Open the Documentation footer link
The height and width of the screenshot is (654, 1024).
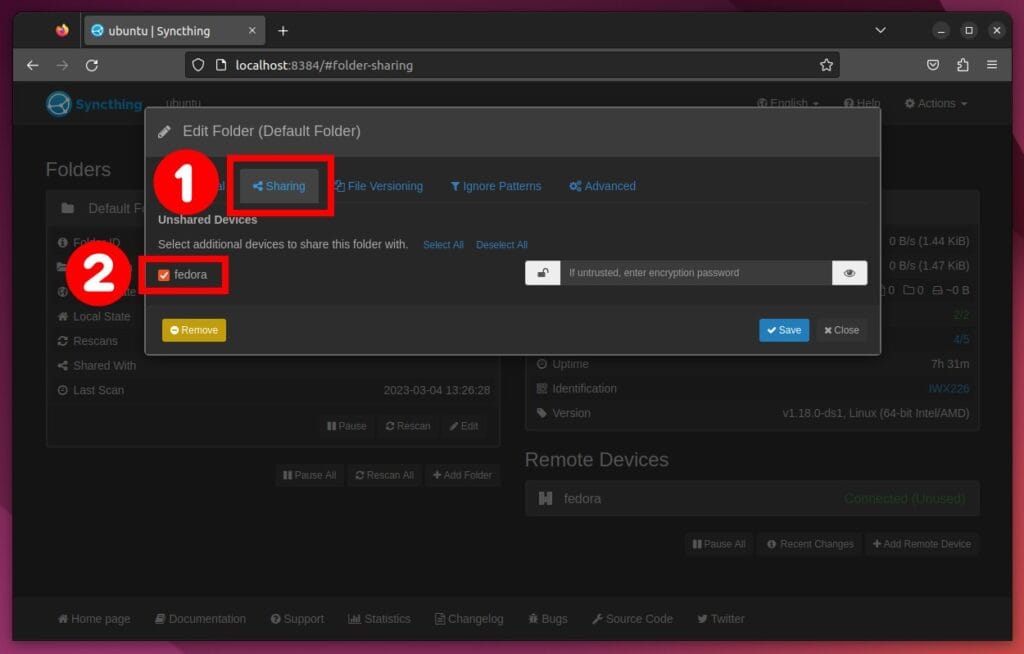pyautogui.click(x=200, y=619)
